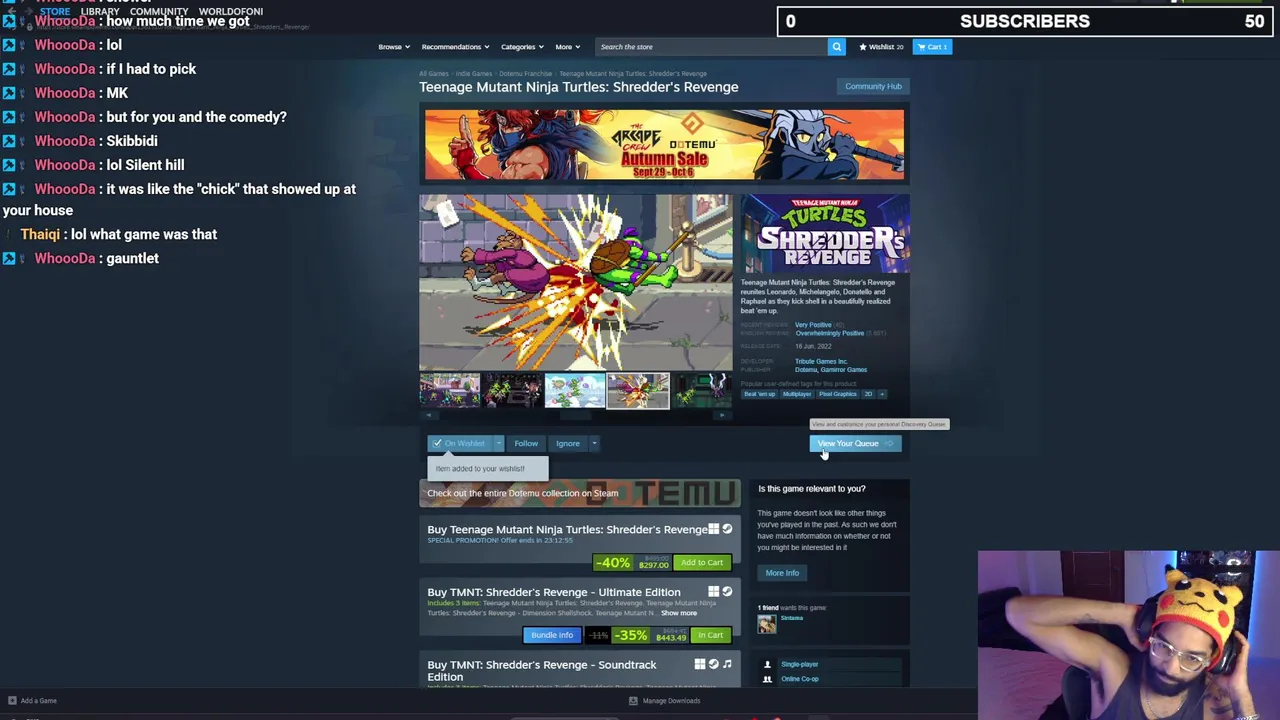The image size is (1280, 720).
Task: Click the Online Co-op feature icon
Action: pyautogui.click(x=767, y=679)
